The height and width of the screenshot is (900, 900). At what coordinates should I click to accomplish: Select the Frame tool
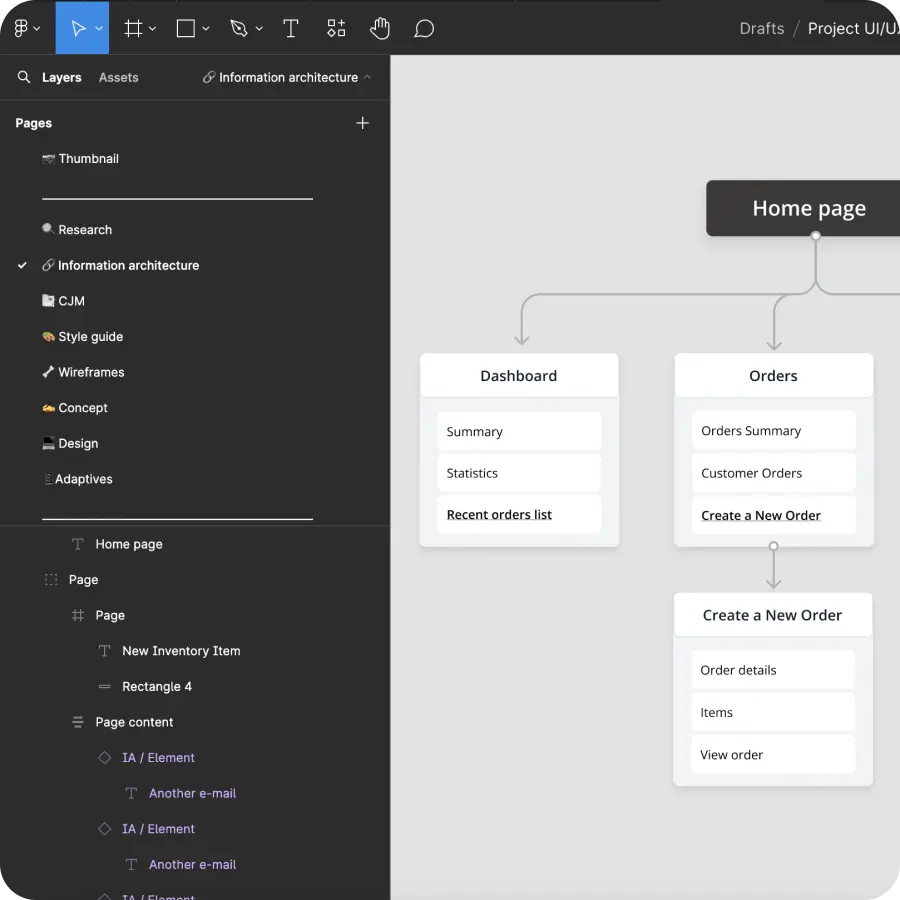click(132, 28)
